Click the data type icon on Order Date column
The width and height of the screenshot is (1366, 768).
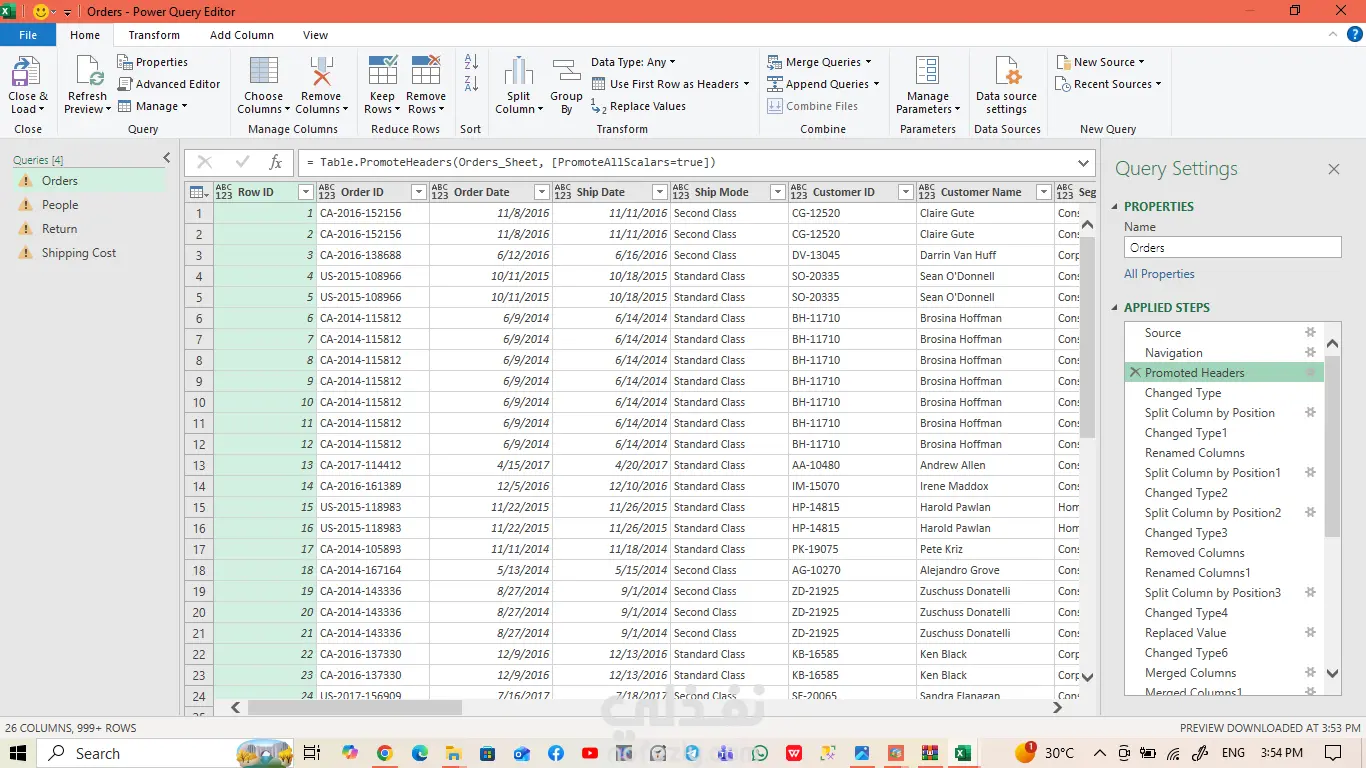[440, 192]
